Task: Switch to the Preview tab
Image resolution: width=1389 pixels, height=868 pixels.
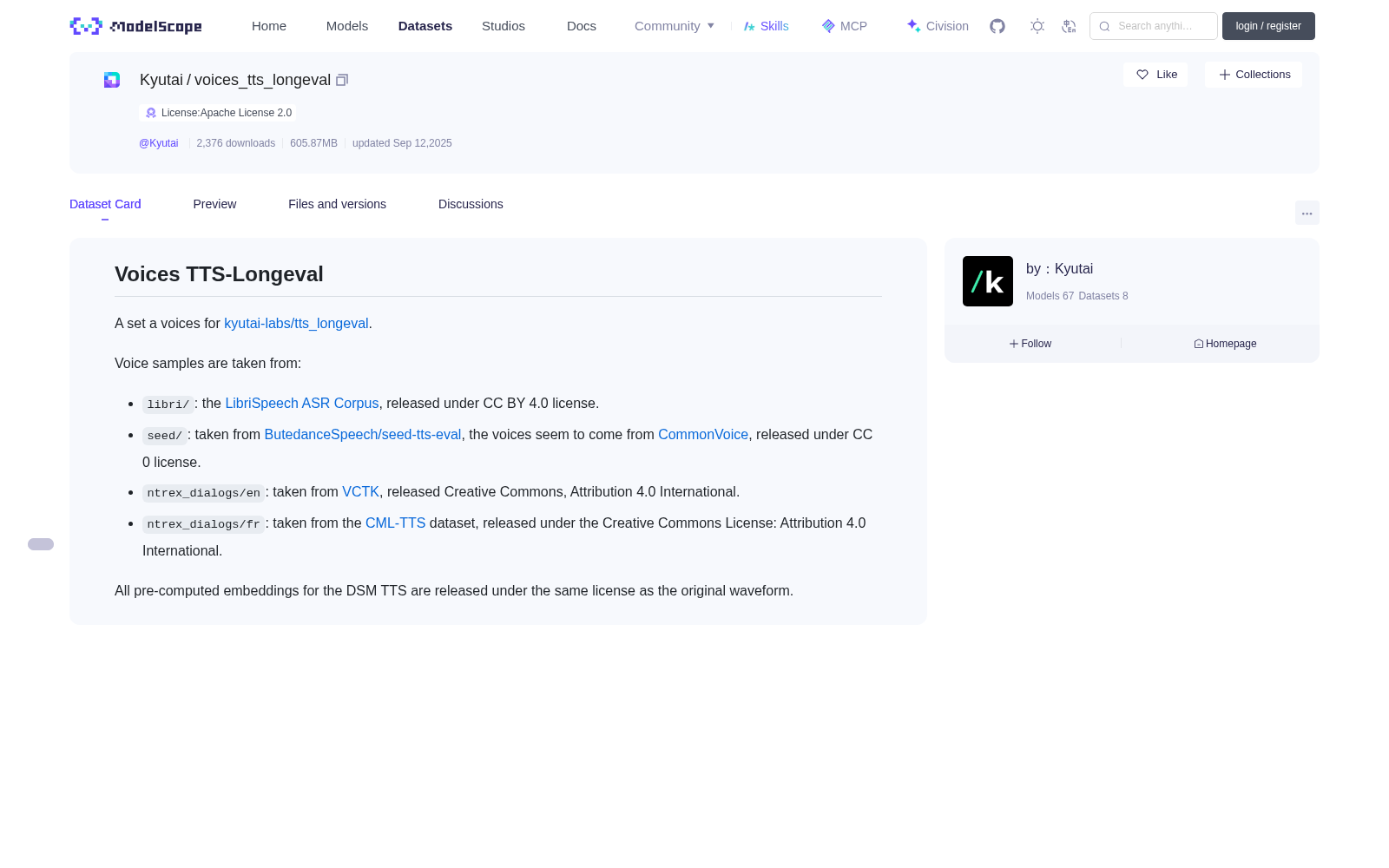Action: [214, 204]
